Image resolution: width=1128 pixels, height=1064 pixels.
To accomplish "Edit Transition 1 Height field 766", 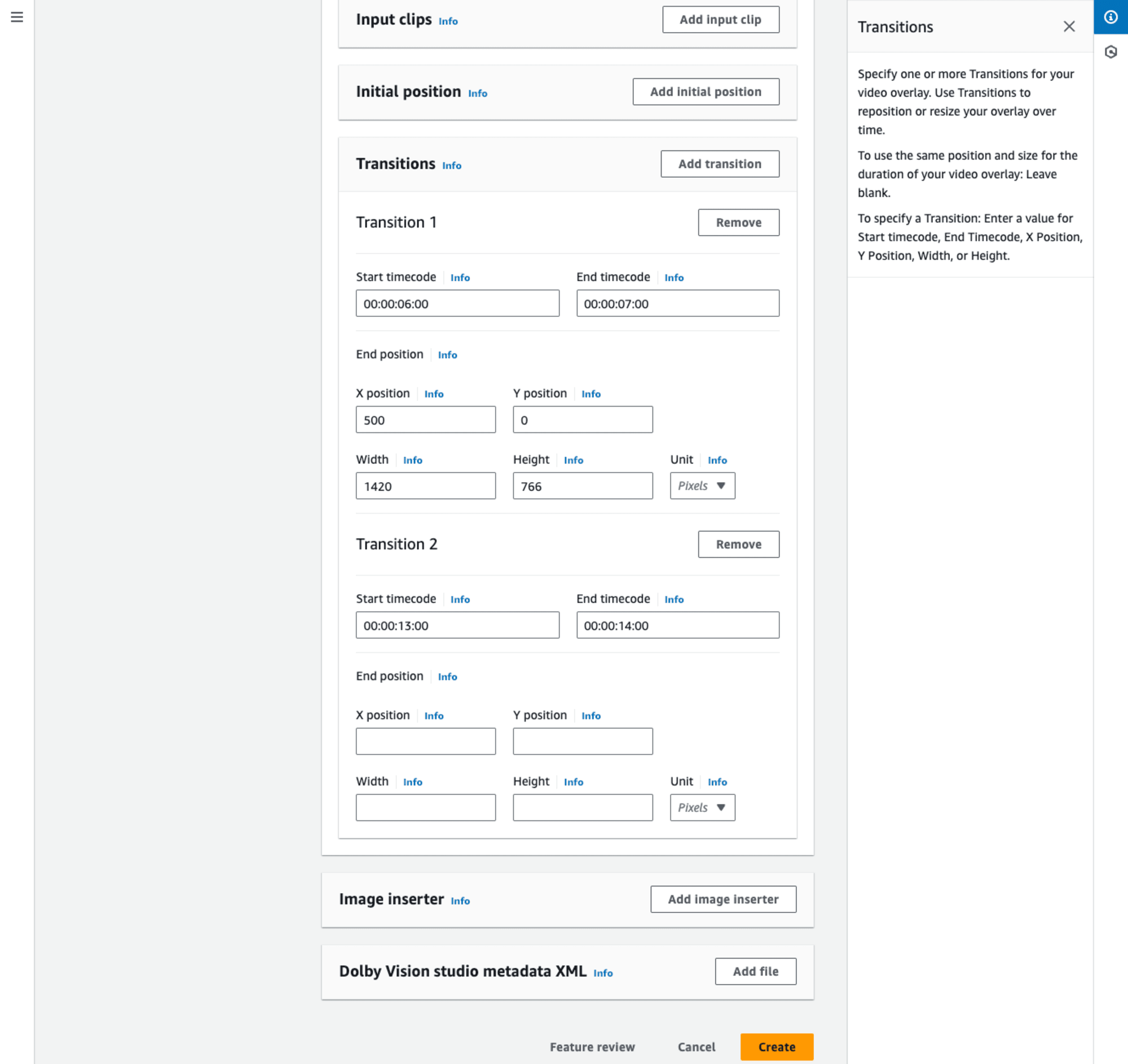I will coord(583,486).
